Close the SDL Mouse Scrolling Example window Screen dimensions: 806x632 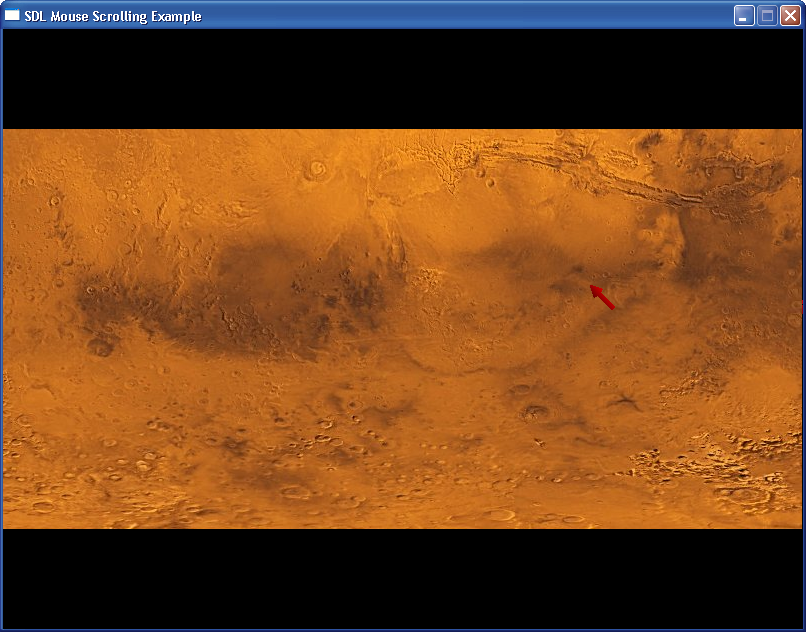[790, 16]
